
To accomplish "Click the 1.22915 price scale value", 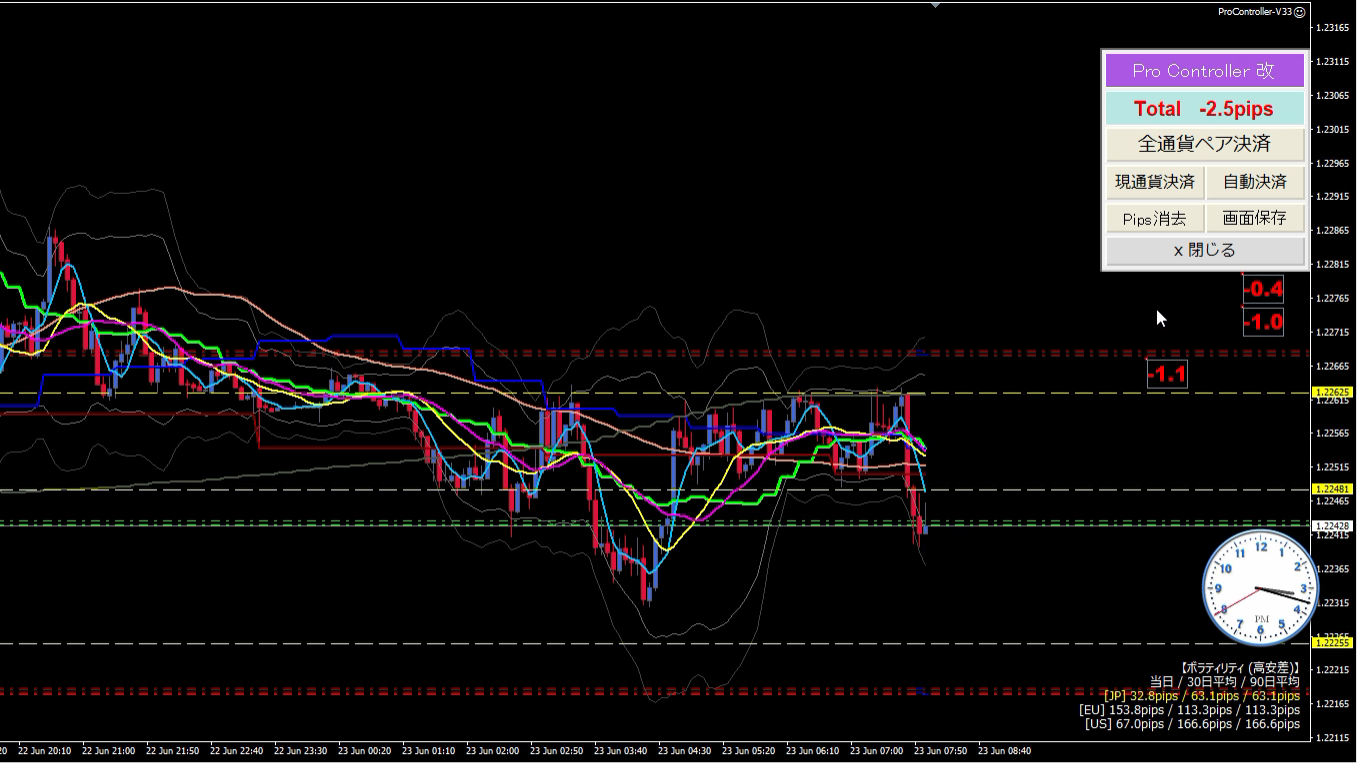I will coord(1333,196).
